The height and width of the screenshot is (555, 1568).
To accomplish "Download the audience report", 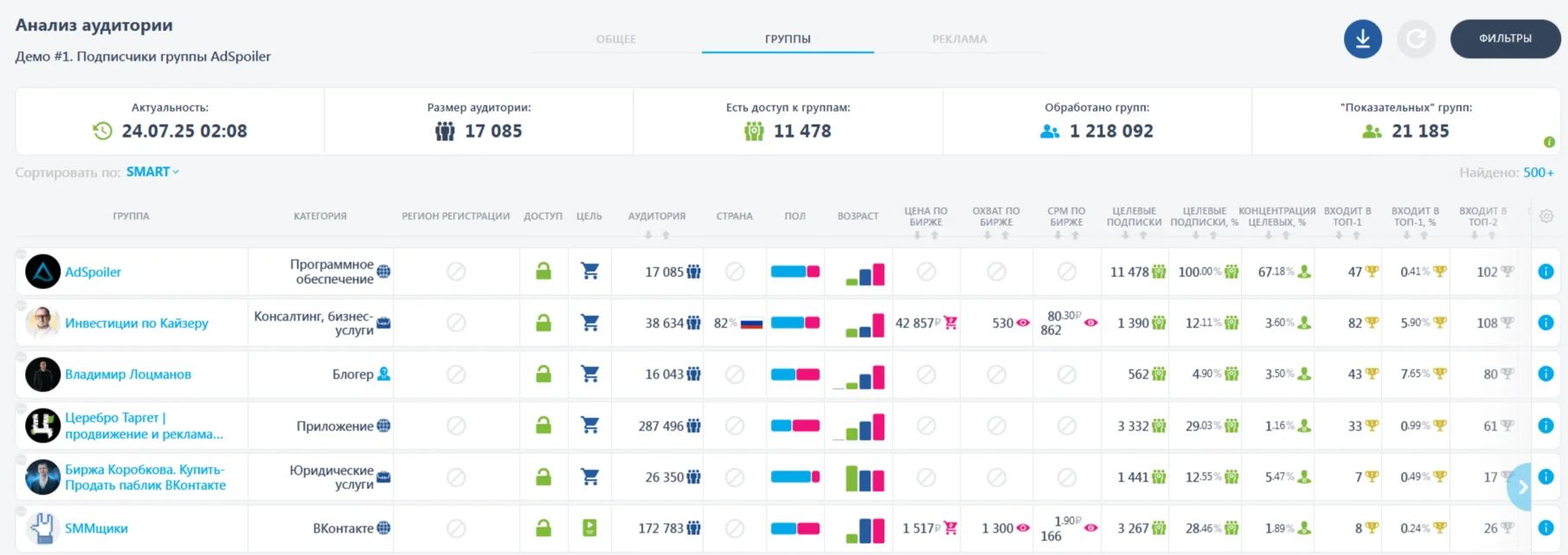I will pos(1362,39).
